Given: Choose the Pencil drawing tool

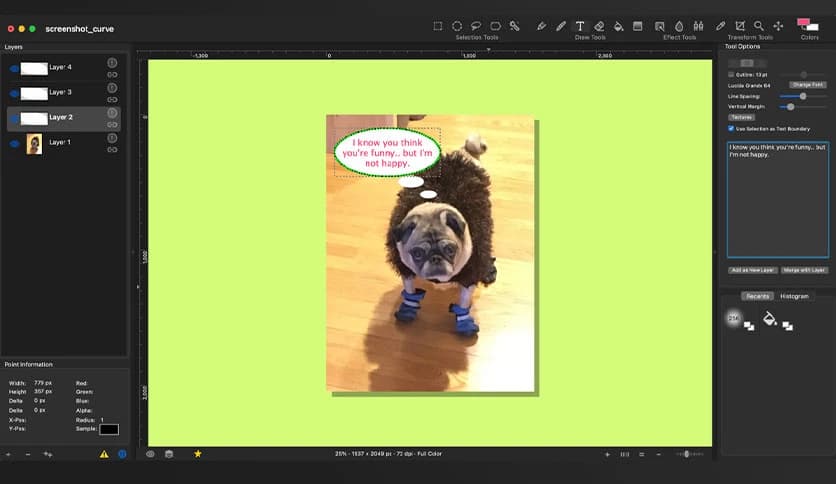Looking at the screenshot, I should 561,26.
